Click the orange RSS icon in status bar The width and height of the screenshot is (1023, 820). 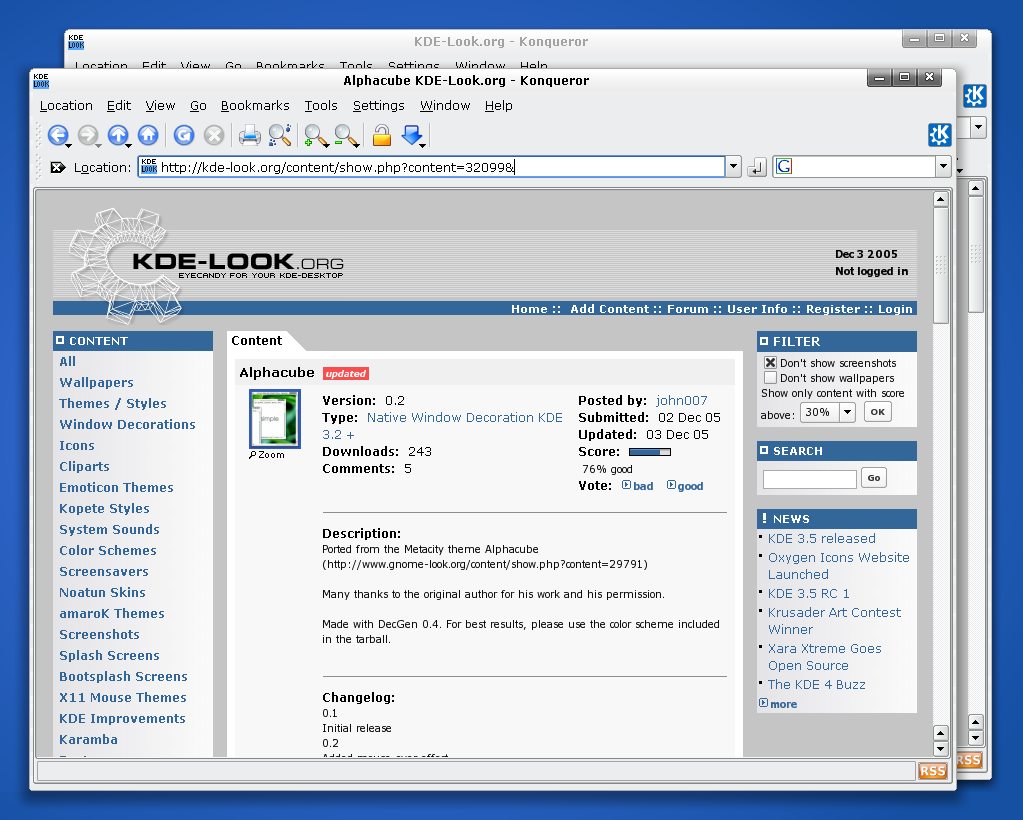point(932,771)
